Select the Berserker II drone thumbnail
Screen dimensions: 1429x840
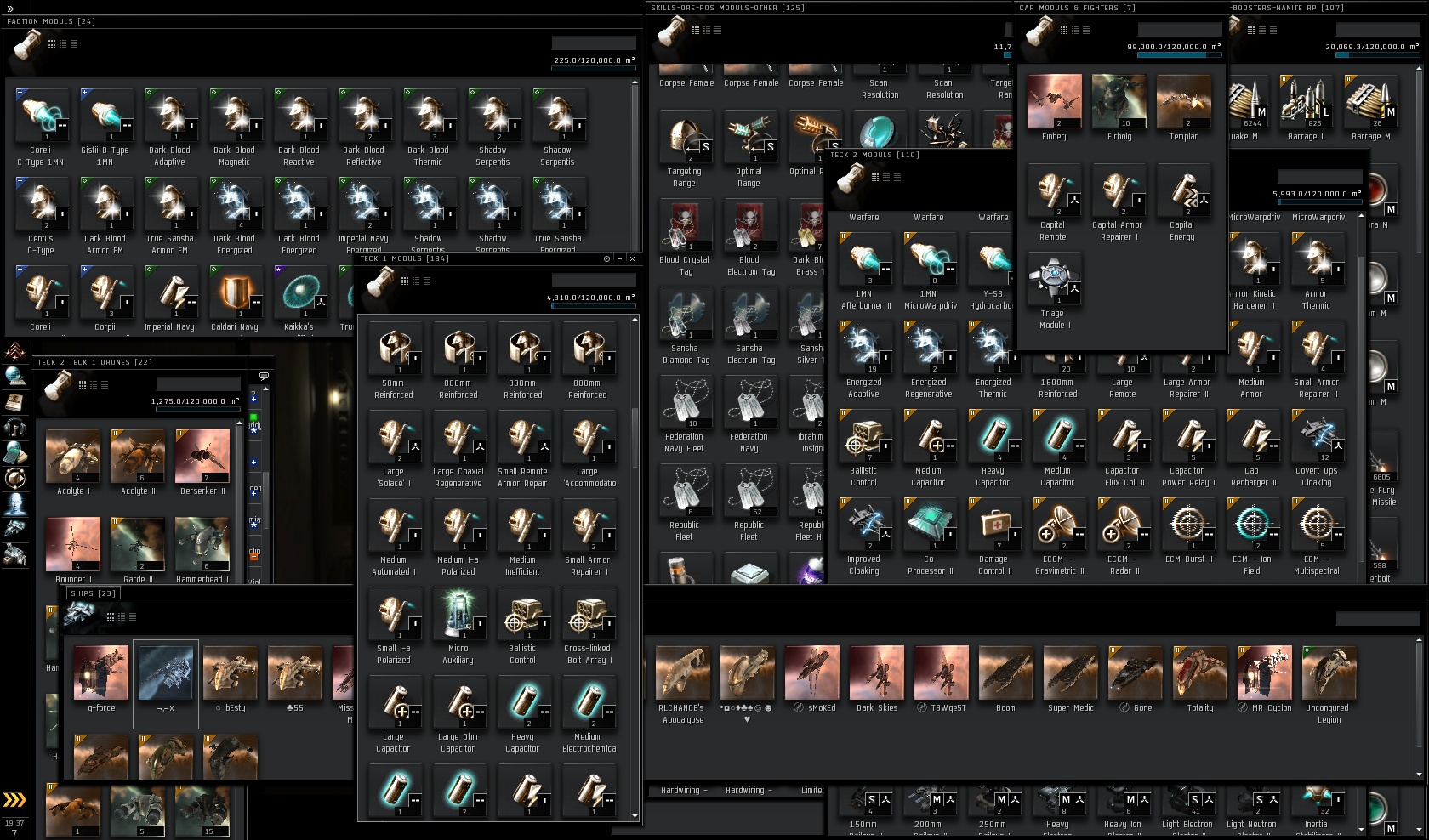tap(202, 457)
